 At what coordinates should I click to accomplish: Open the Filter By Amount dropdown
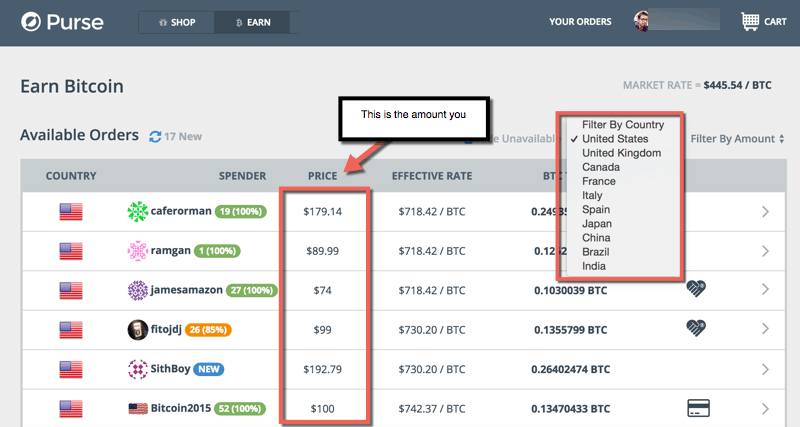click(737, 139)
